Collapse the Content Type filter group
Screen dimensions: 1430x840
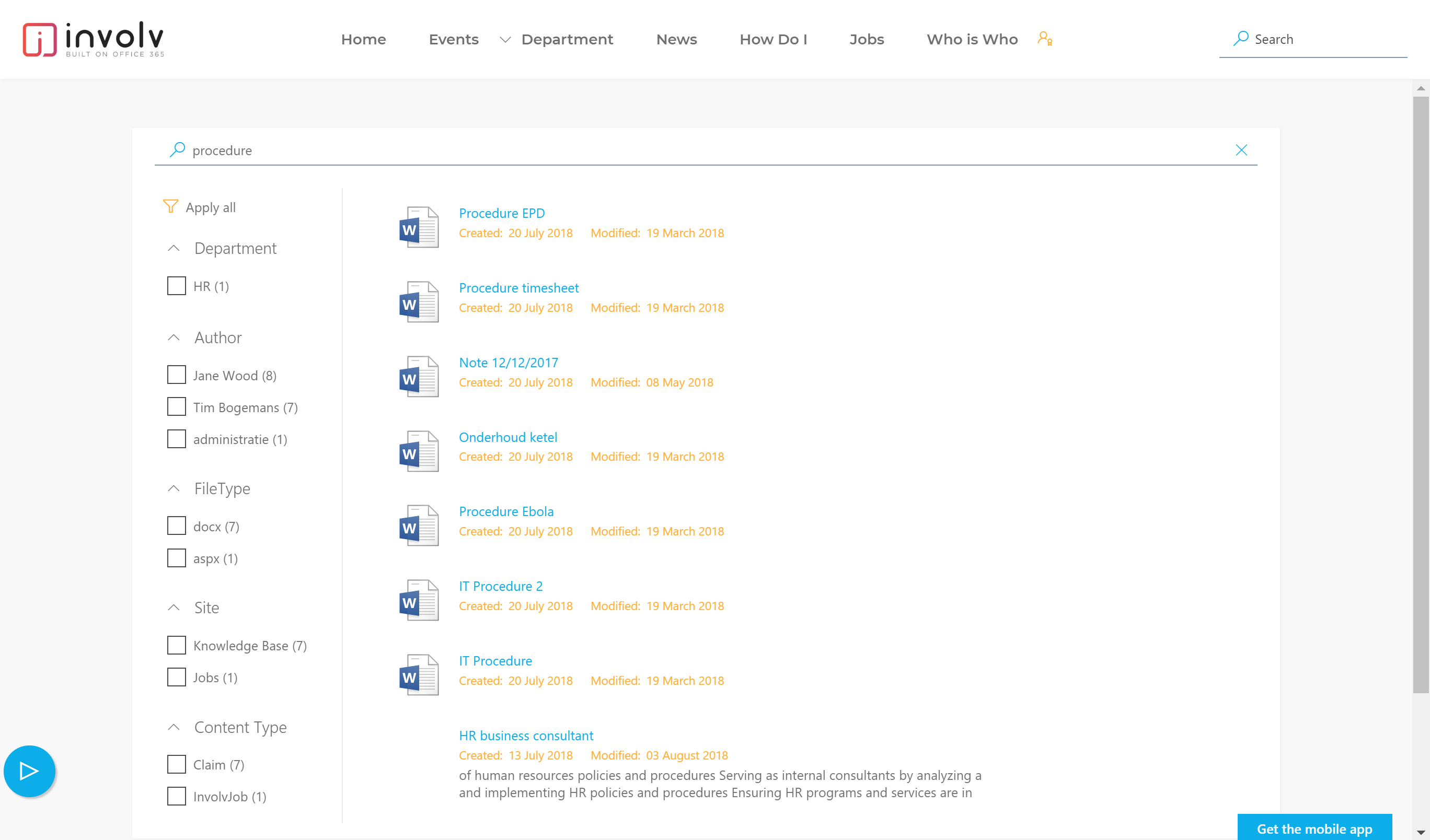174,727
